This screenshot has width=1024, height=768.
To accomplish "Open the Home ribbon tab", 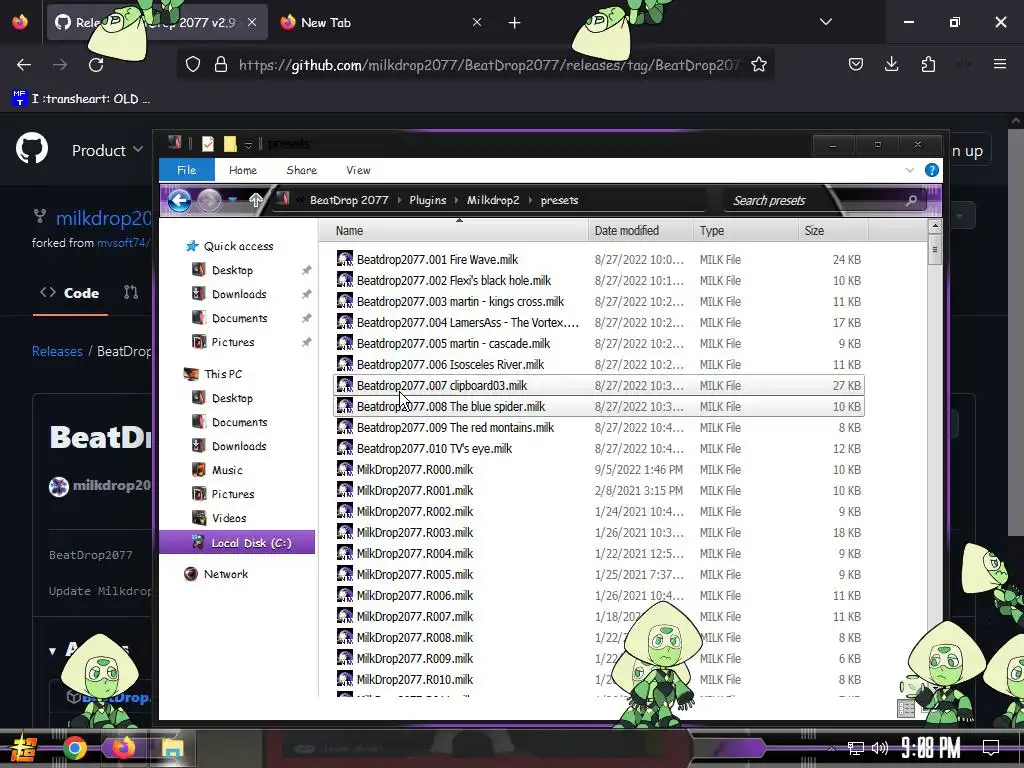I will (x=243, y=170).
